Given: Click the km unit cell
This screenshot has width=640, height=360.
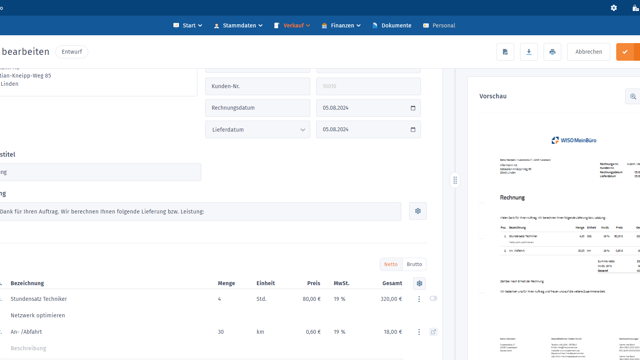Looking at the screenshot, I should point(260,332).
